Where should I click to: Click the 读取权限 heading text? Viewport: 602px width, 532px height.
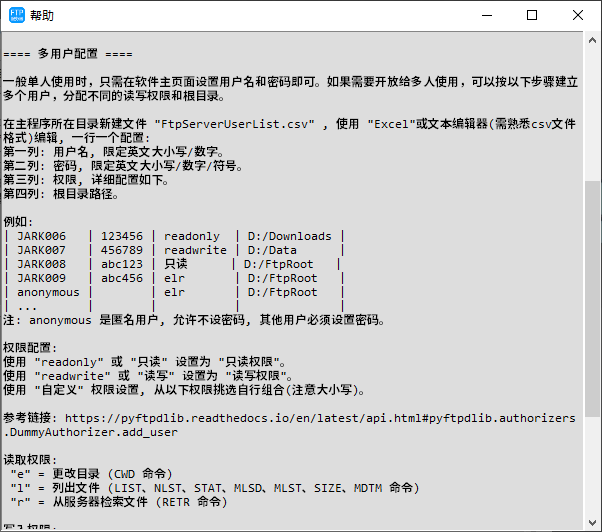click(33, 459)
